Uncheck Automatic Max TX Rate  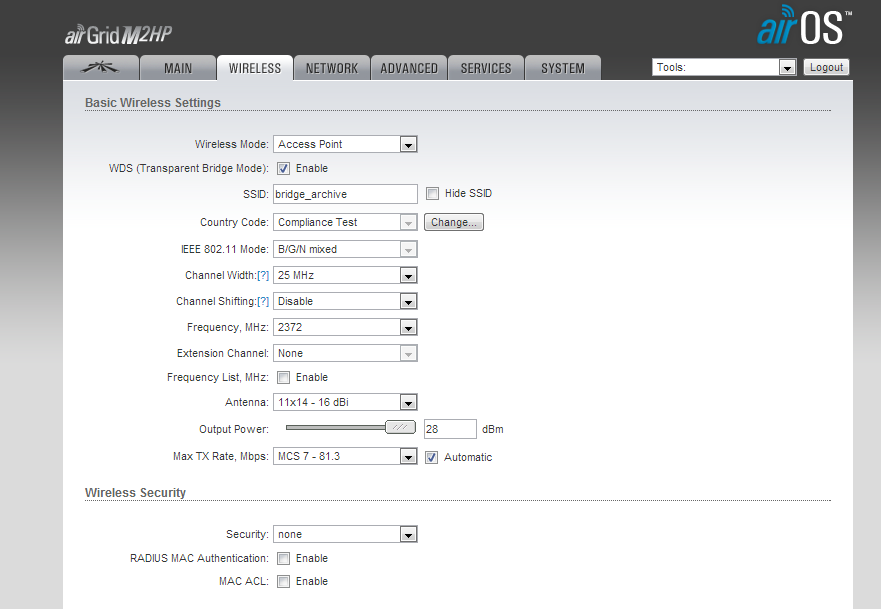tap(432, 457)
